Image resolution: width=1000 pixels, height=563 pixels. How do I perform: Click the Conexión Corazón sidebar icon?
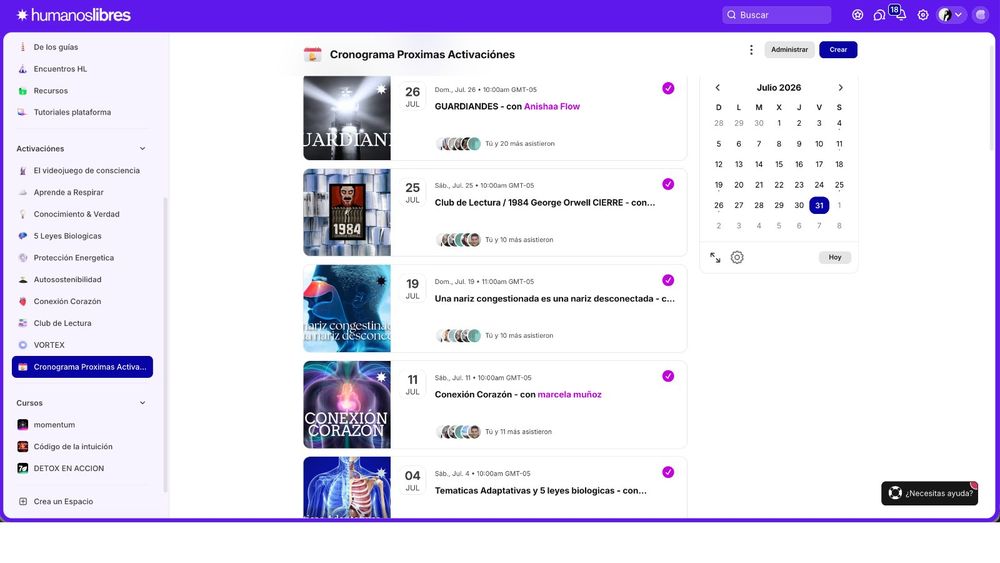(x=23, y=302)
